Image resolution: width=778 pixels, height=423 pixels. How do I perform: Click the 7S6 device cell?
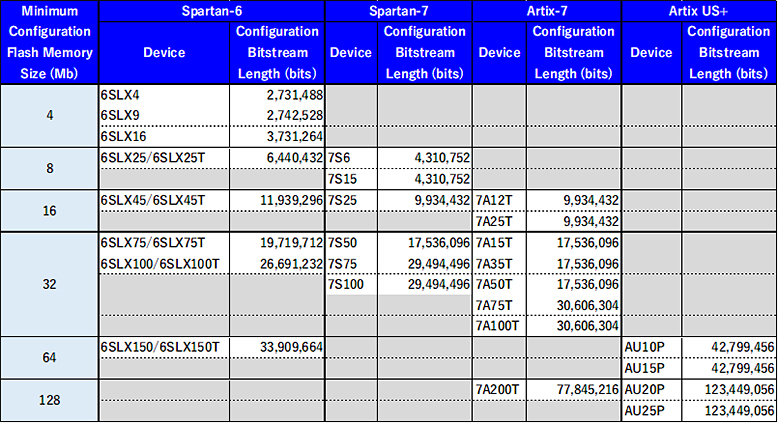click(351, 158)
